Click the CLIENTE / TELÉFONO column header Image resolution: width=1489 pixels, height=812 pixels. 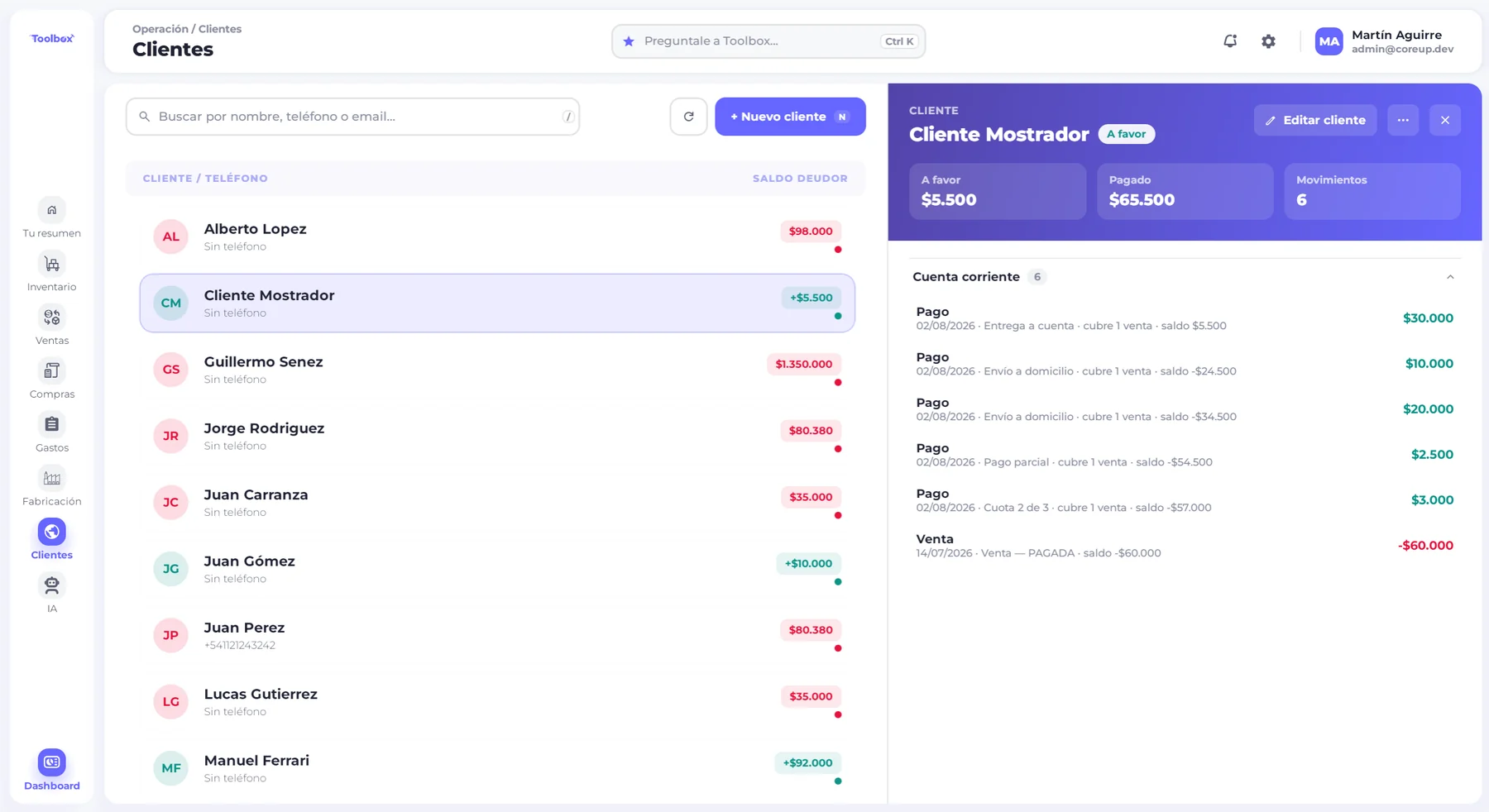(x=205, y=179)
